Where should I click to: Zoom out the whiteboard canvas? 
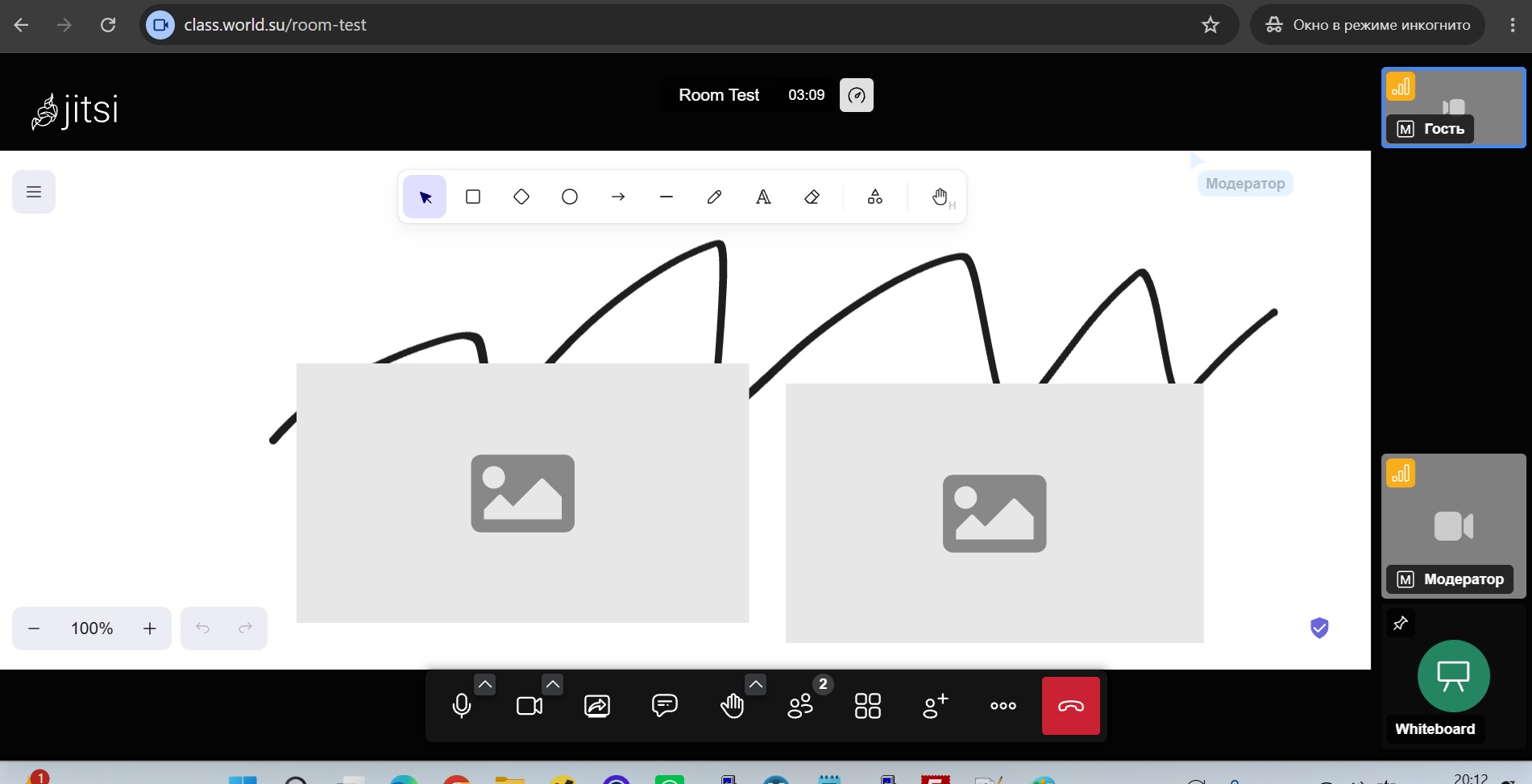click(x=34, y=628)
